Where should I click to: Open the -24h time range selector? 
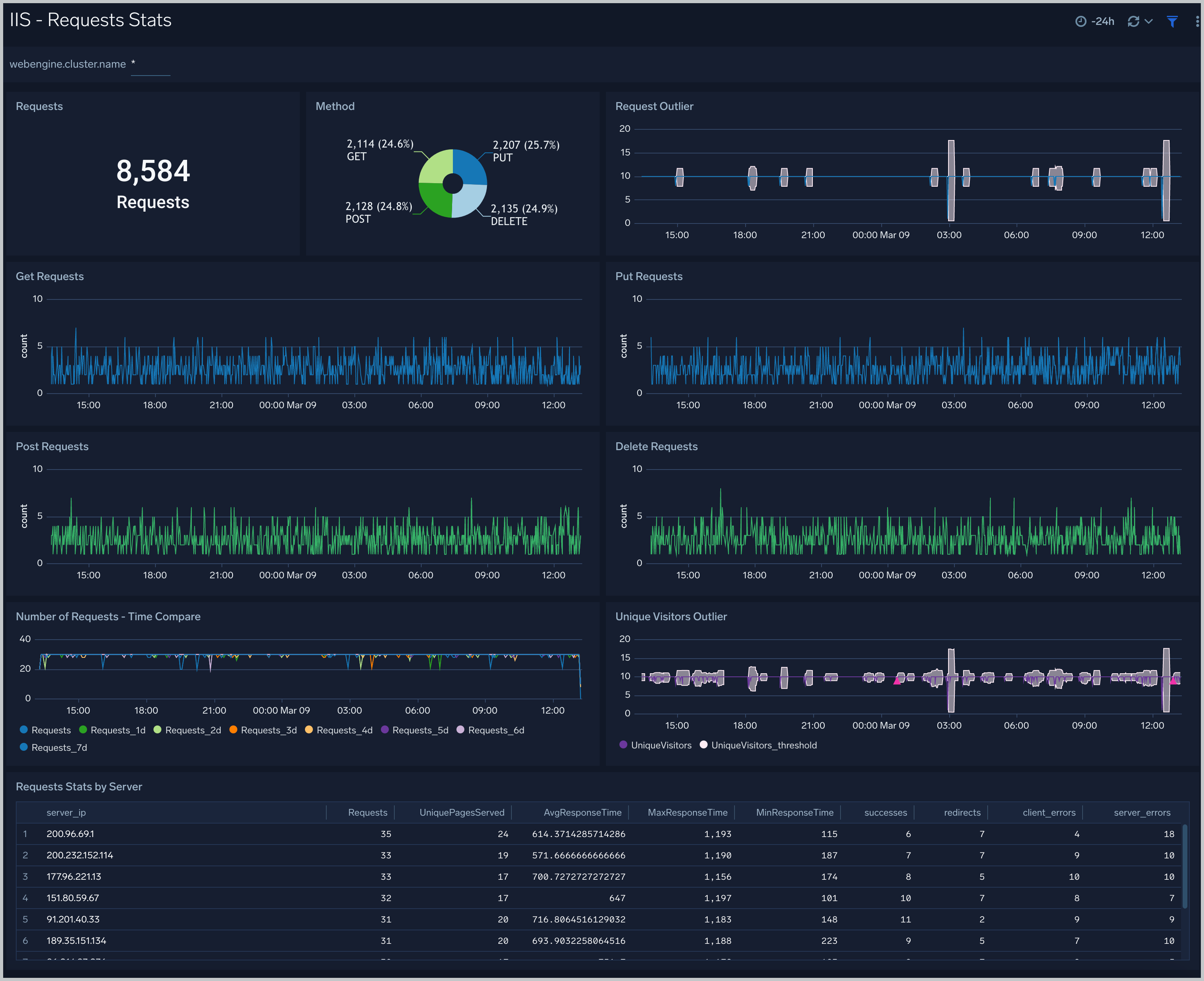1094,21
